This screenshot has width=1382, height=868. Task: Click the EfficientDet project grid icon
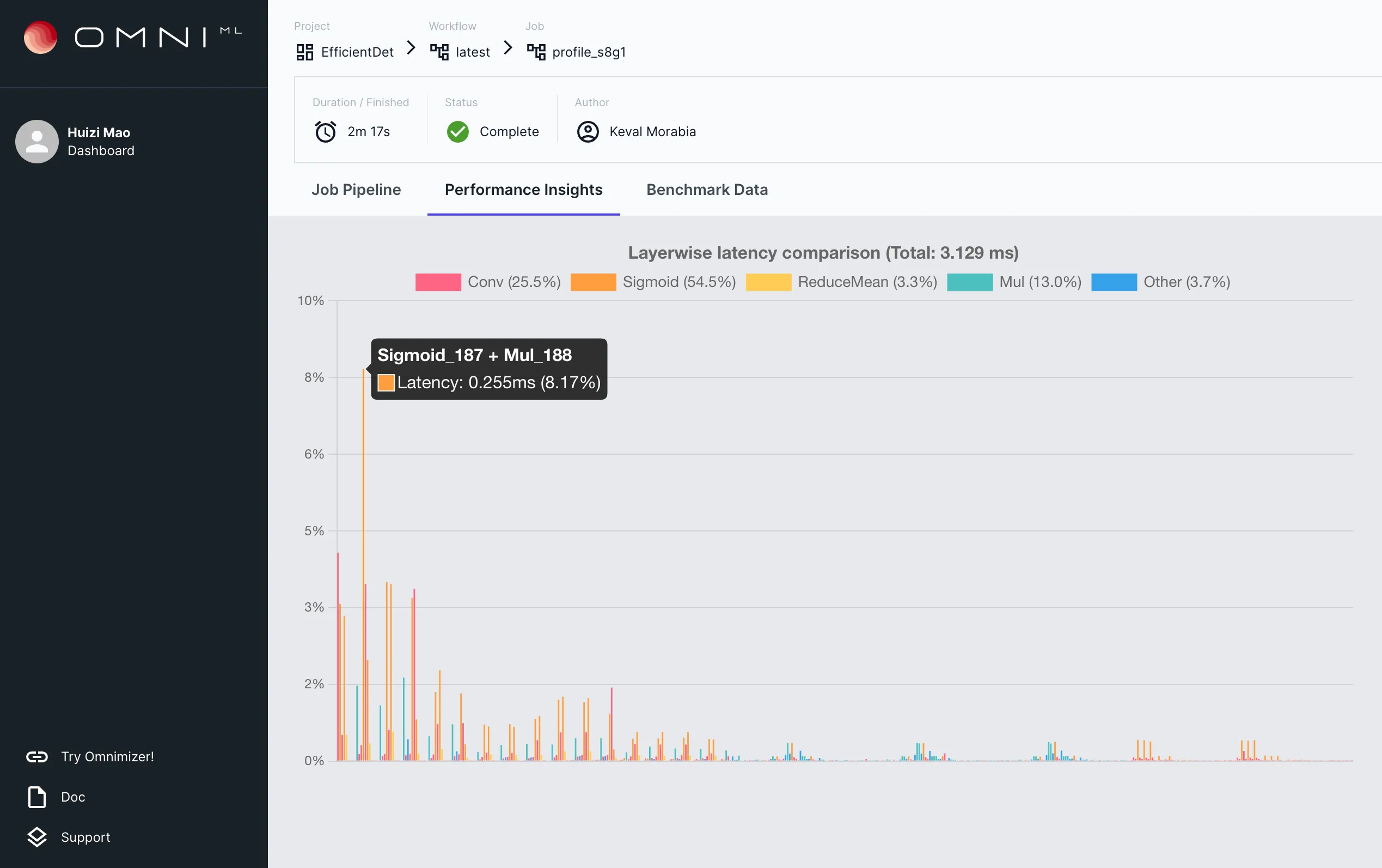[x=305, y=52]
